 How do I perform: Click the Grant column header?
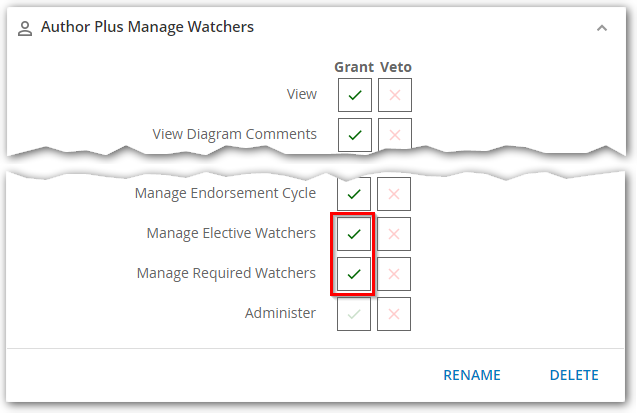pyautogui.click(x=353, y=67)
